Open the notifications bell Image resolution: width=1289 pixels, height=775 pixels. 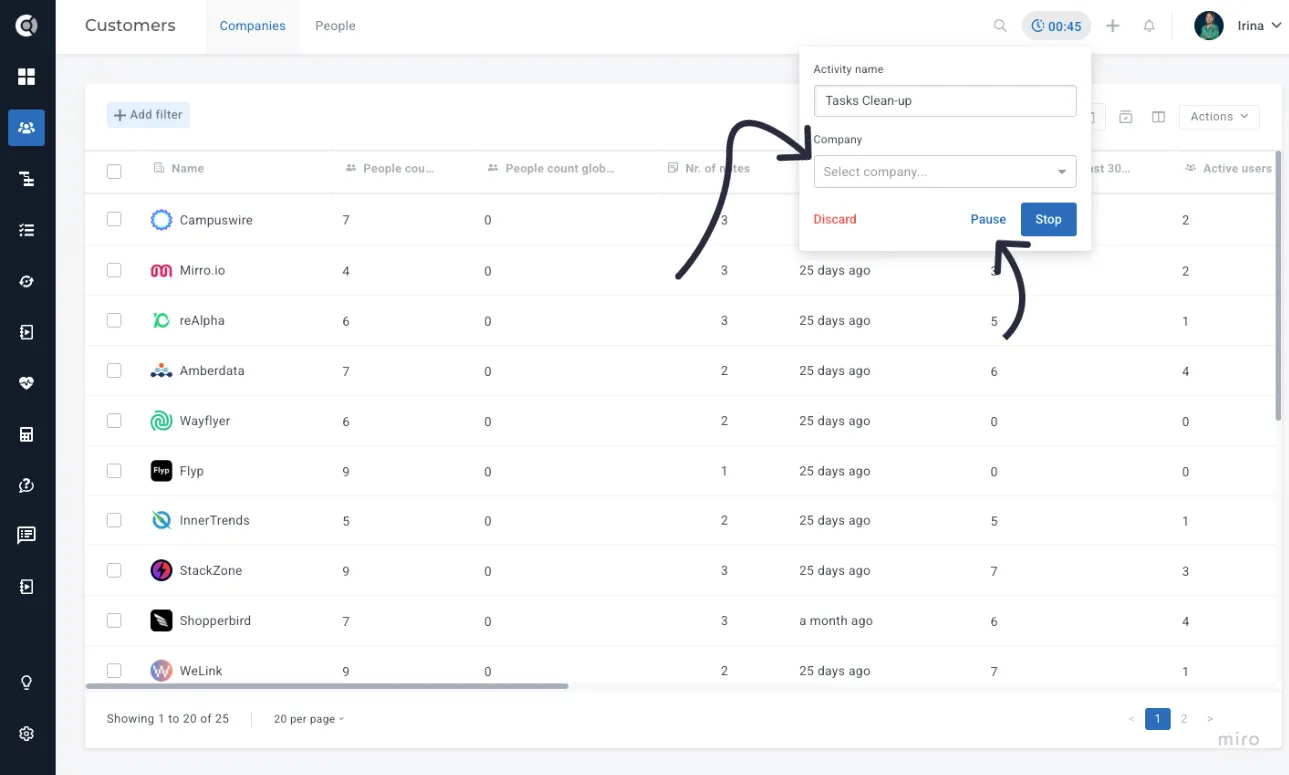(1149, 26)
